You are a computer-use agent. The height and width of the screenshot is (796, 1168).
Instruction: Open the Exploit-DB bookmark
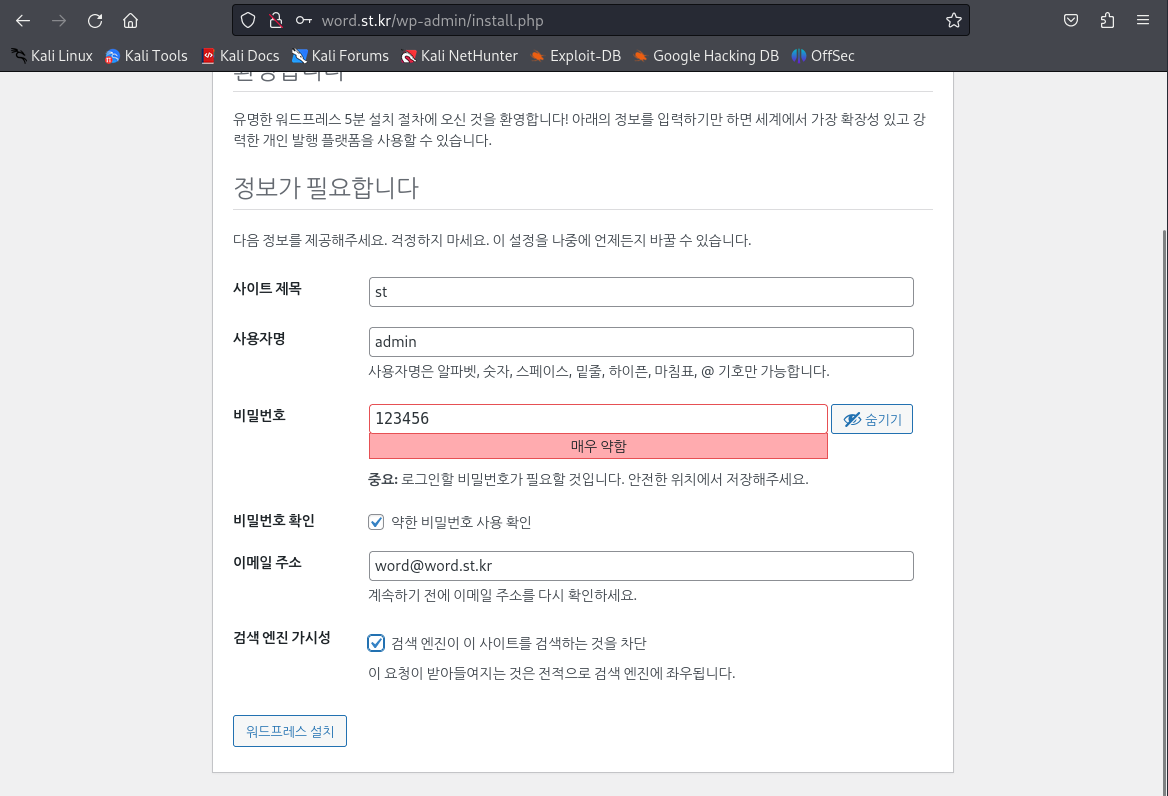[575, 56]
